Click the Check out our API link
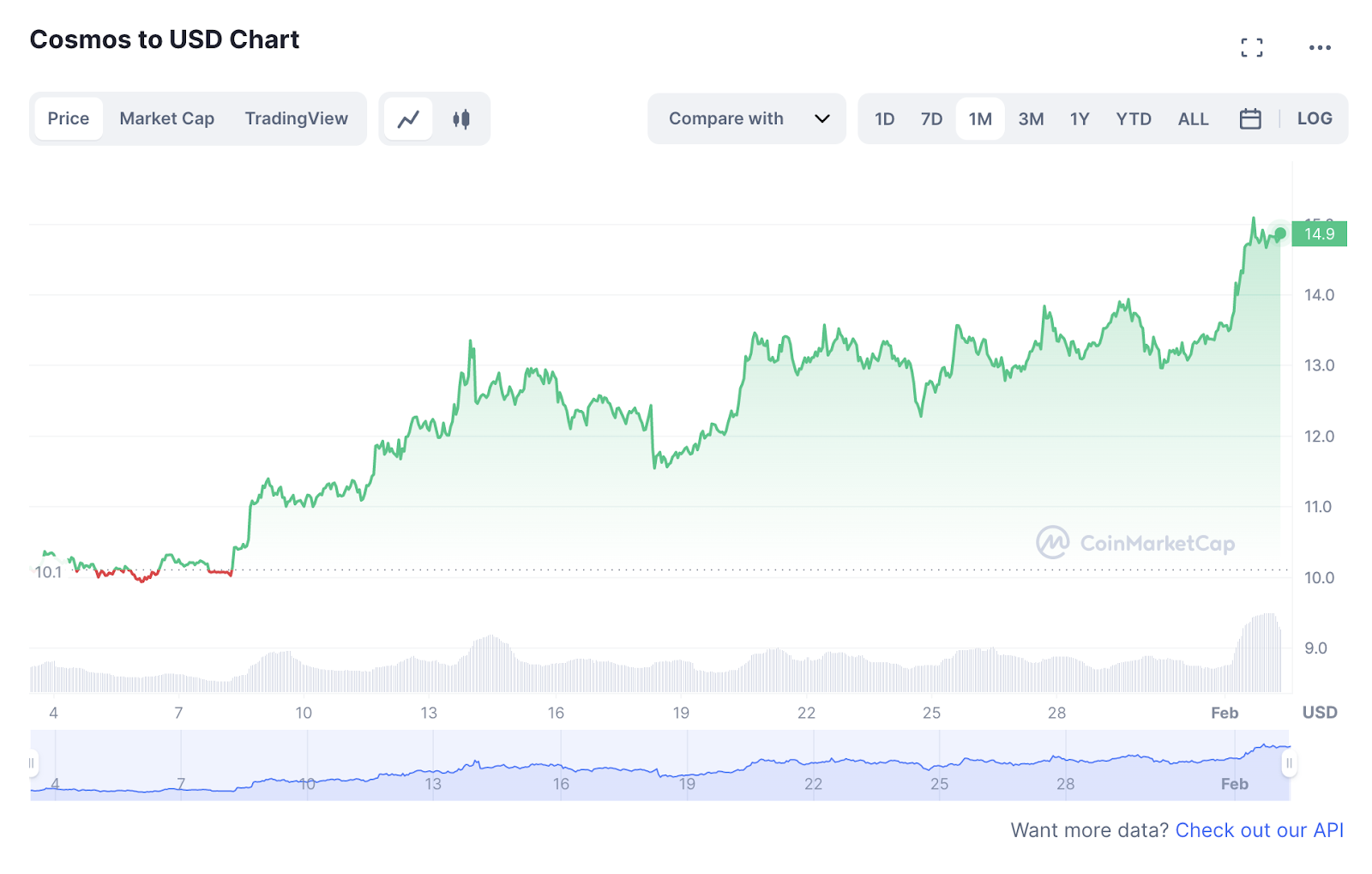This screenshot has height=874, width=1372. [1259, 830]
